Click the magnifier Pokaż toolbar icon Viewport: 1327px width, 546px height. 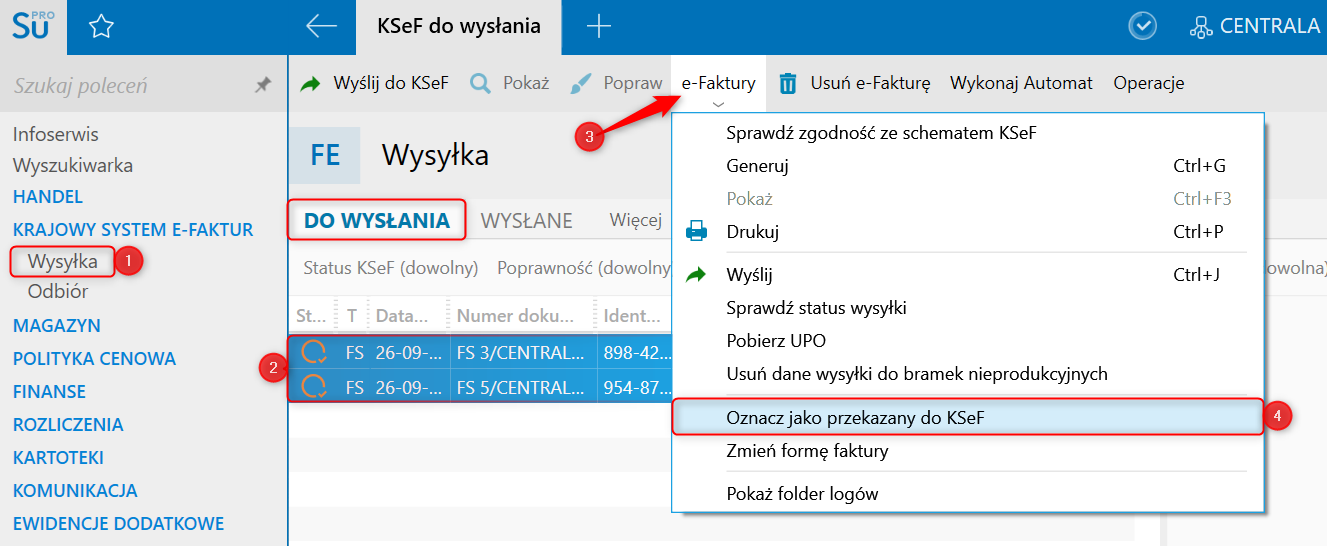(480, 83)
